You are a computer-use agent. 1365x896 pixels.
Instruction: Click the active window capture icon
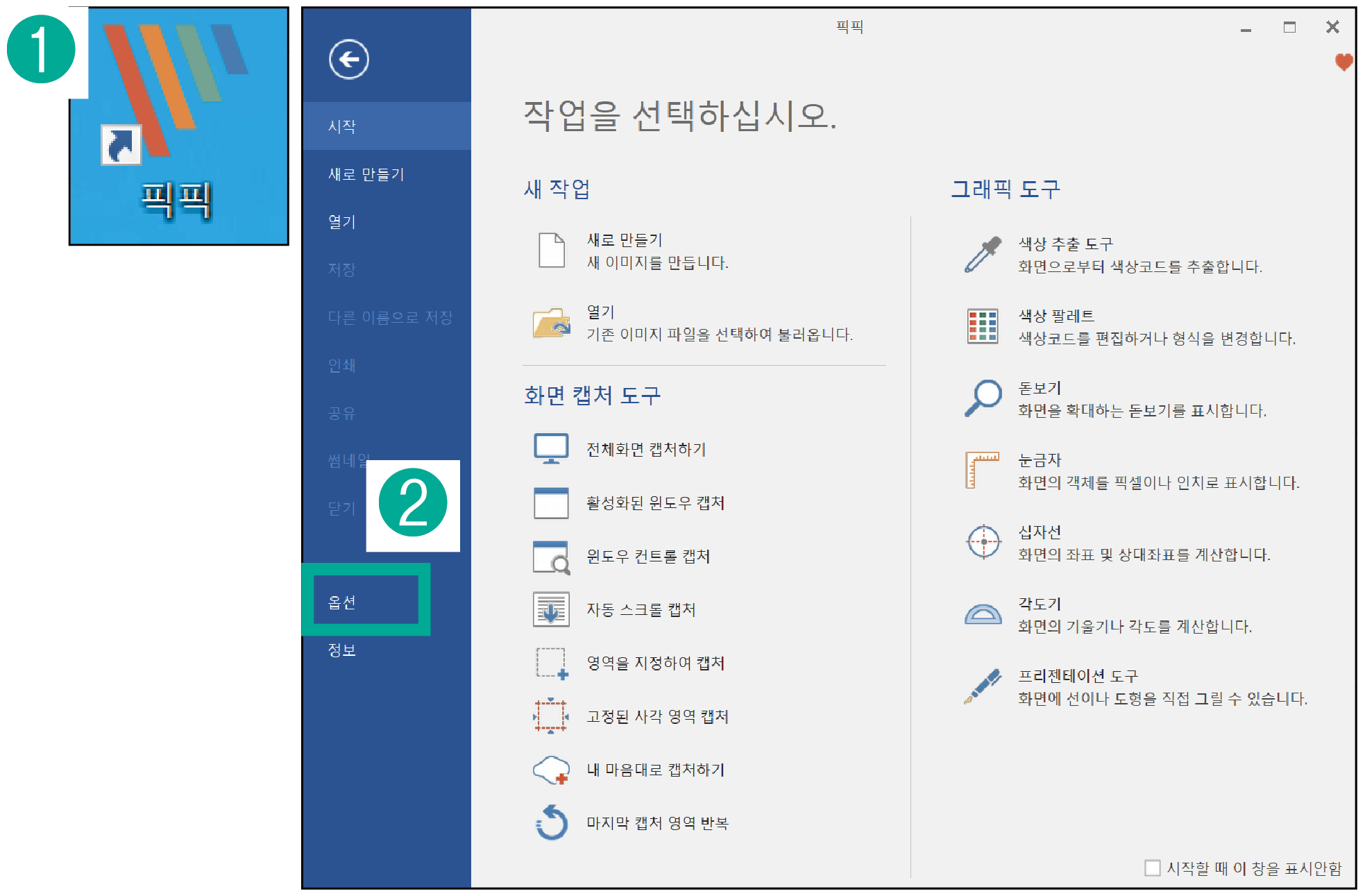[x=551, y=502]
